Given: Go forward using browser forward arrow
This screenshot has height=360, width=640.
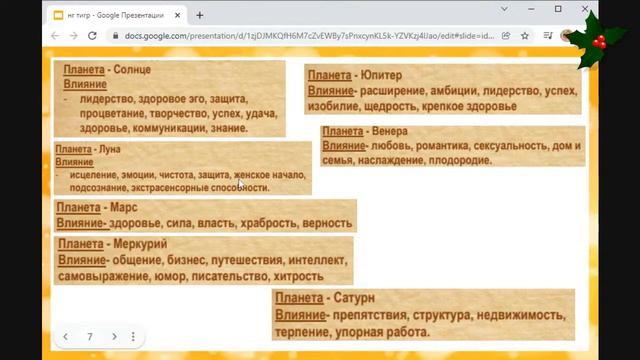Looking at the screenshot, I should pyautogui.click(x=73, y=36).
